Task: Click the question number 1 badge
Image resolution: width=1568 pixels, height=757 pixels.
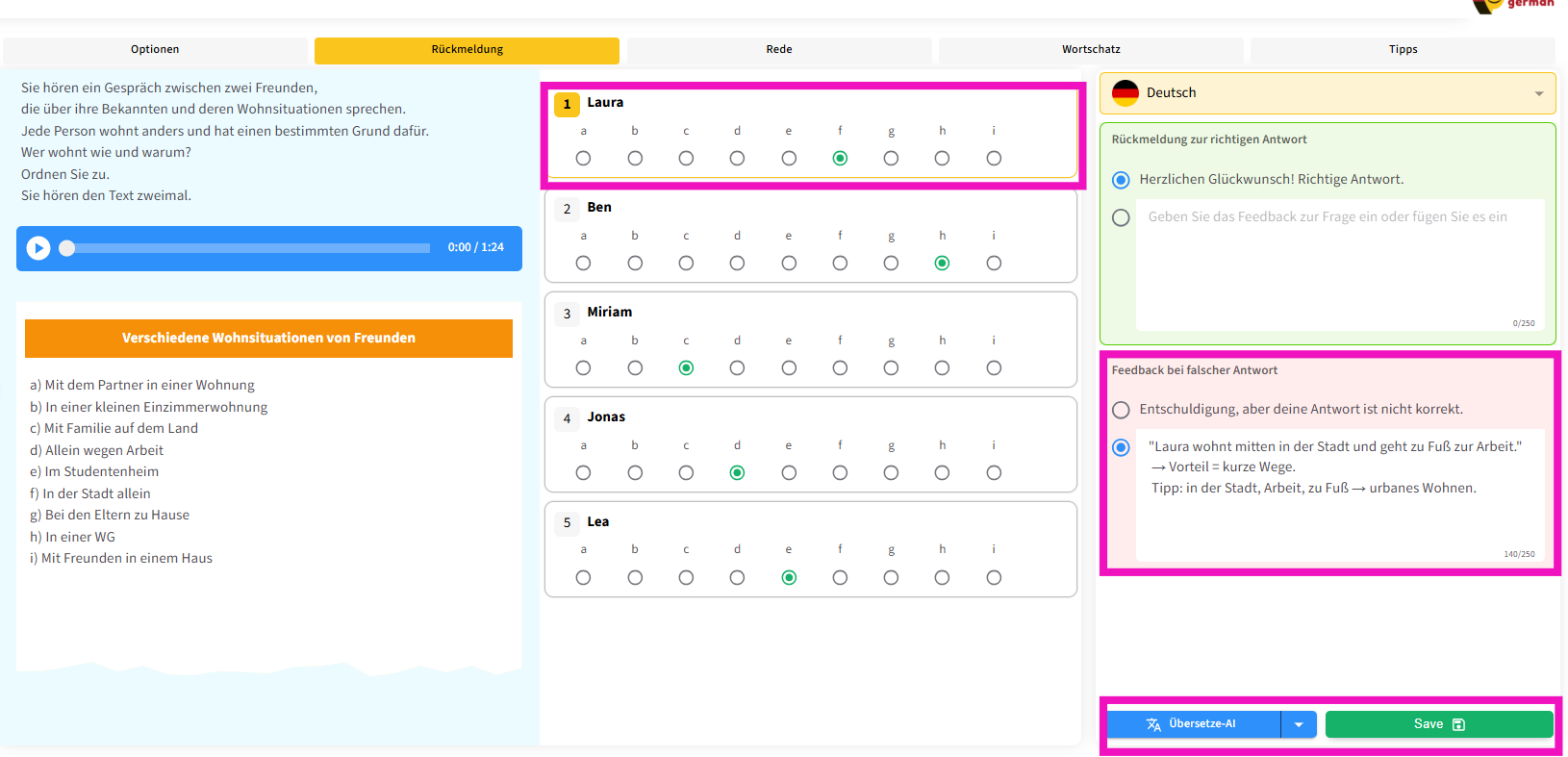Action: (567, 104)
